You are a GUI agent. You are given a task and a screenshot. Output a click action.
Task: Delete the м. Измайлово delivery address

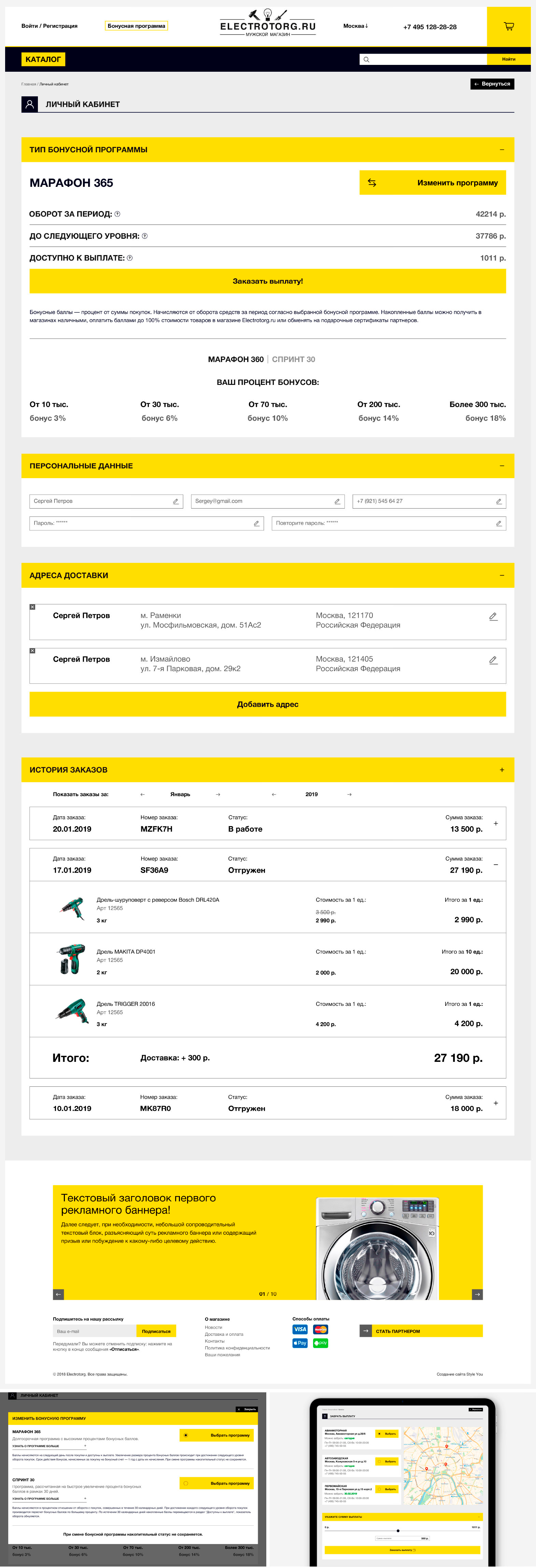click(32, 651)
